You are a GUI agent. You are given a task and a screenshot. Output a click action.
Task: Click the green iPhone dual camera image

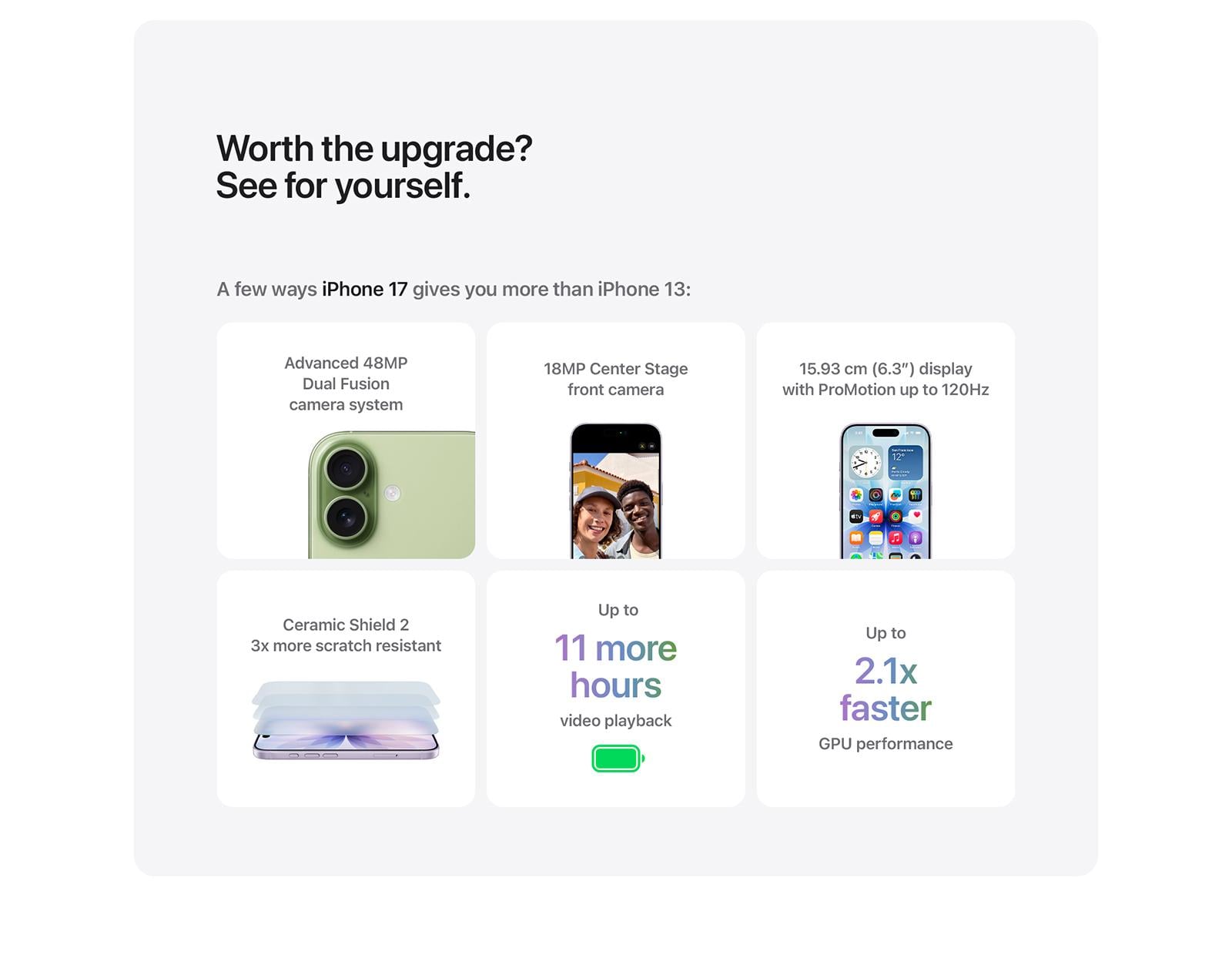[391, 494]
